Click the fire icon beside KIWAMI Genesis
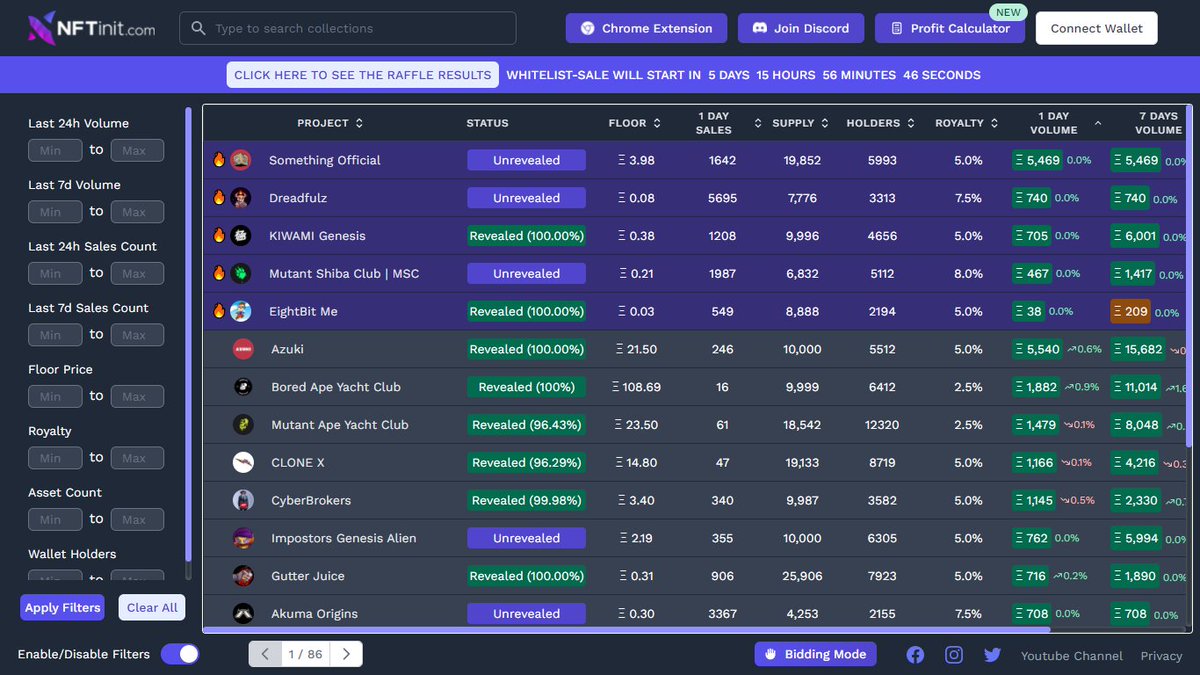This screenshot has width=1200, height=675. (x=219, y=236)
